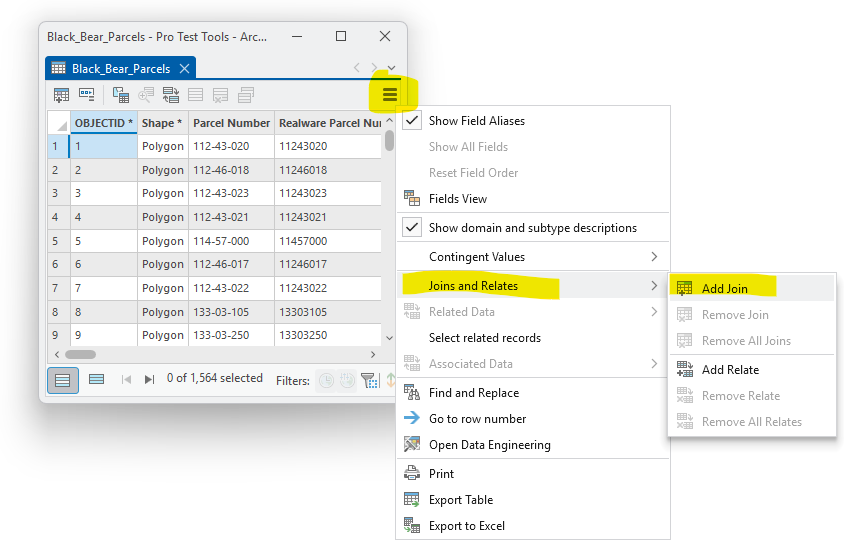This screenshot has width=844, height=552.
Task: Click the Remove Join icon
Action: 685,315
